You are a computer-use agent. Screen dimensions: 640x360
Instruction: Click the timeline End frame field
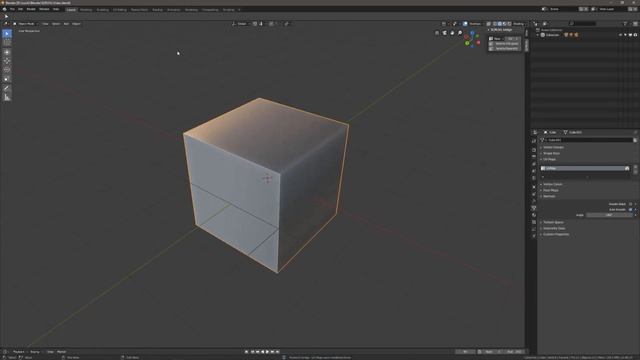click(514, 352)
